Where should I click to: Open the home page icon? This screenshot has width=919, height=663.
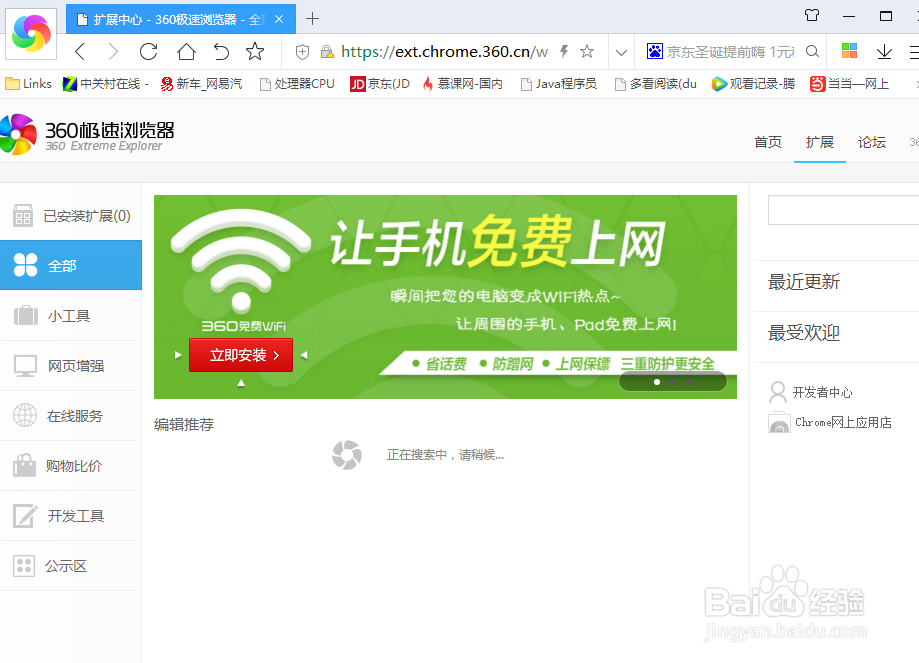tap(186, 52)
